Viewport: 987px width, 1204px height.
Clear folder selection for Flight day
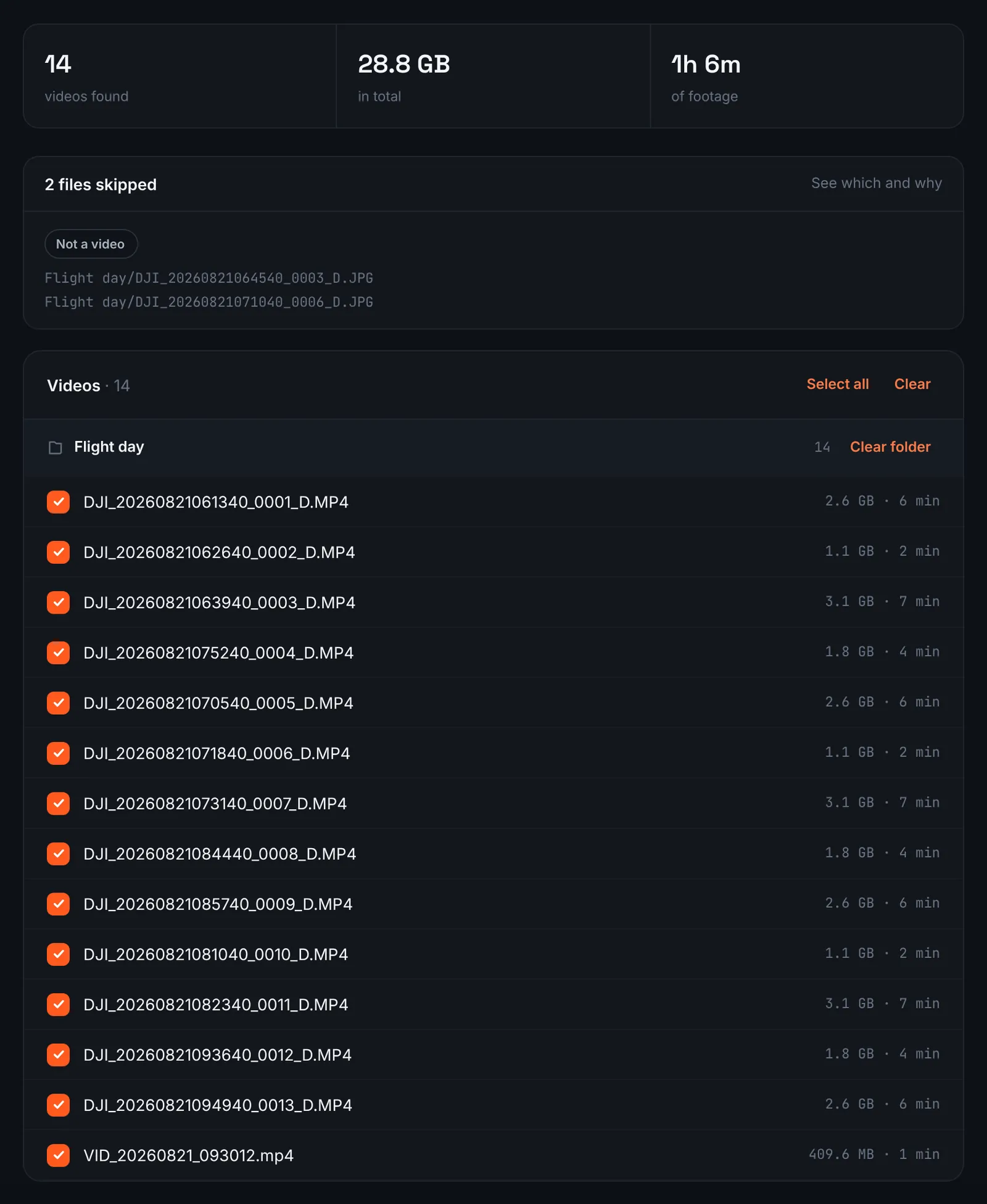coord(890,447)
